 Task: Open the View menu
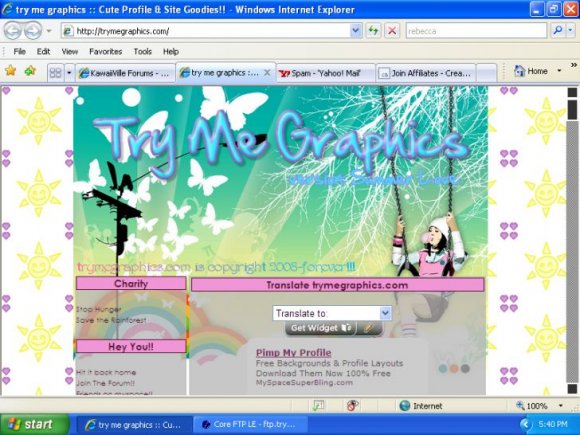(x=70, y=51)
